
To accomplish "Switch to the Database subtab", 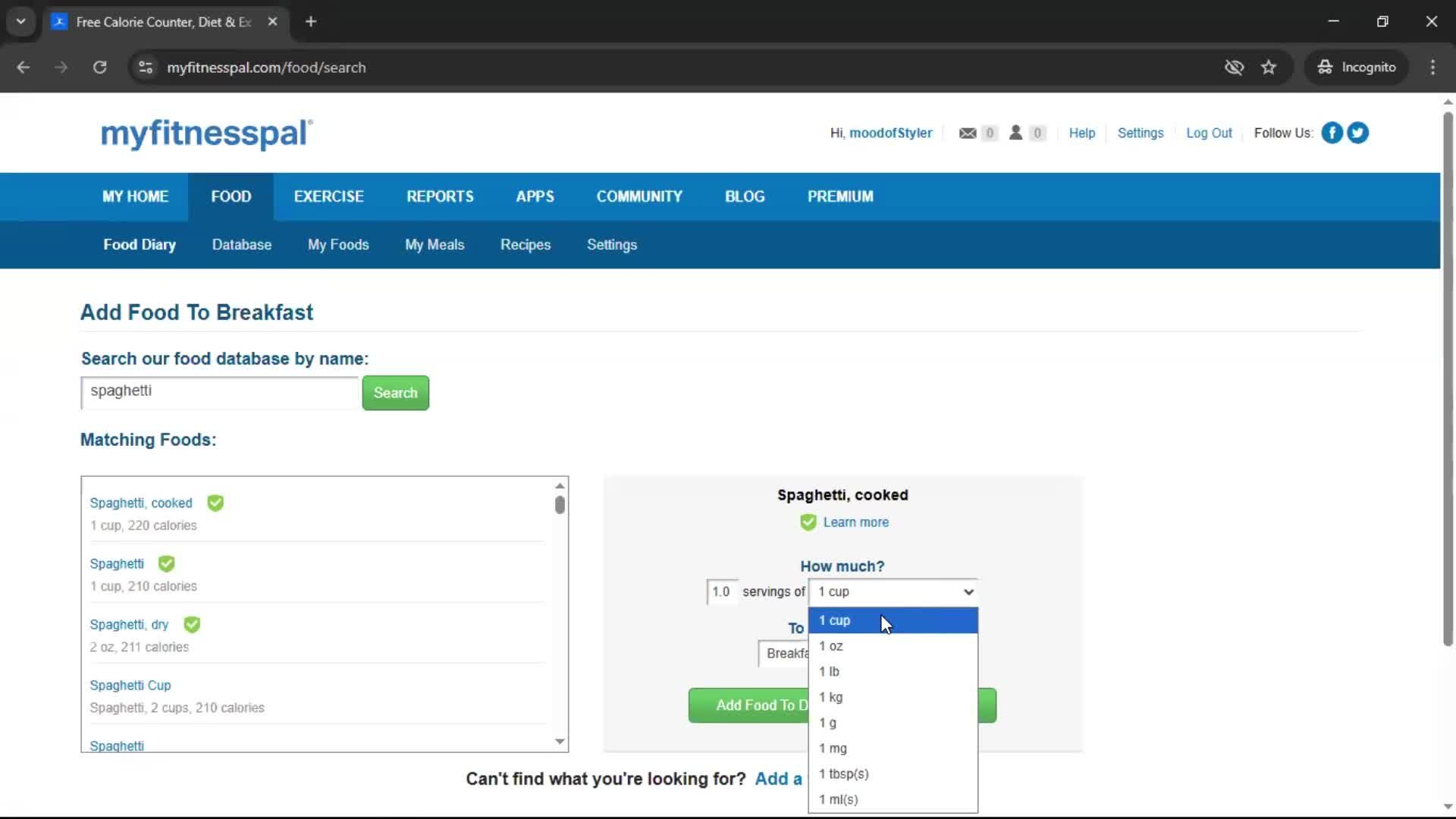I will pyautogui.click(x=242, y=245).
